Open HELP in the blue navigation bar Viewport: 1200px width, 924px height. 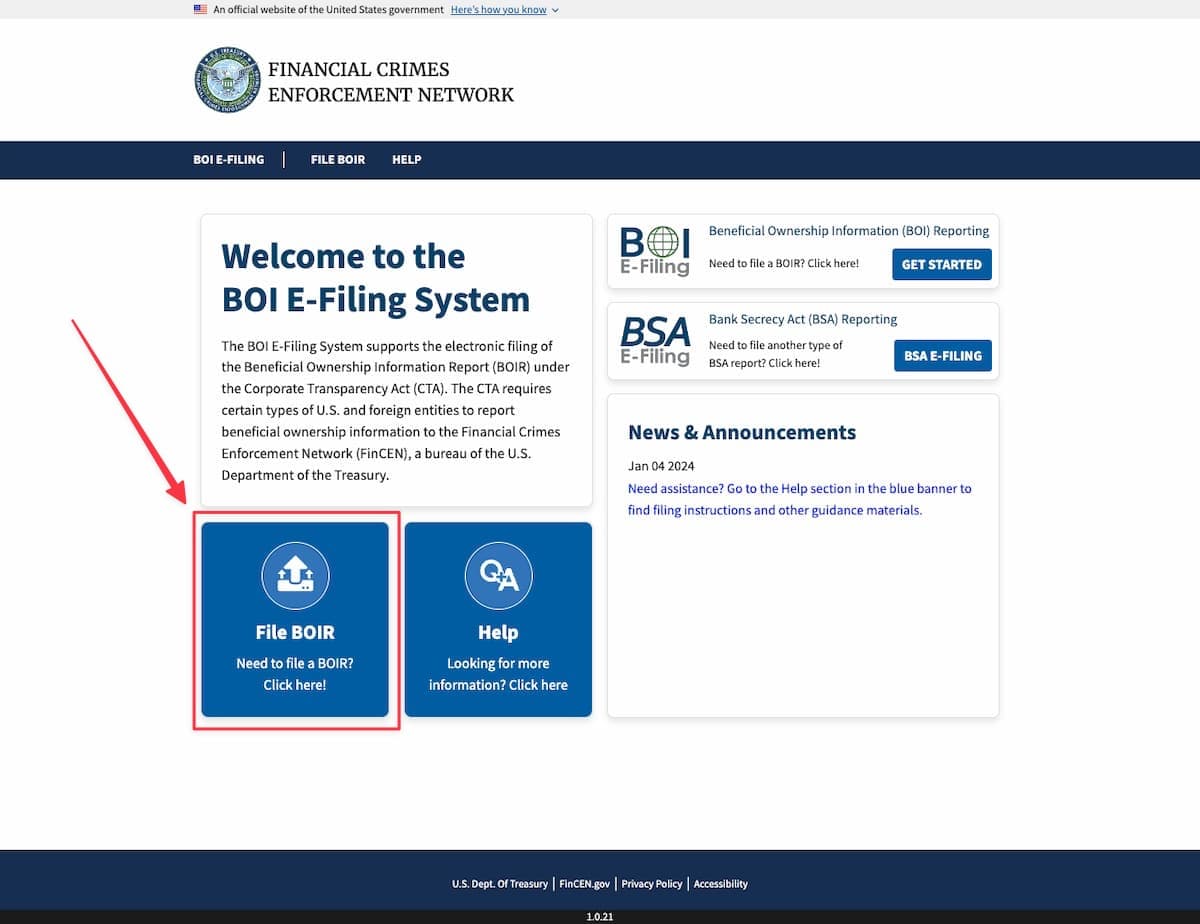click(406, 160)
